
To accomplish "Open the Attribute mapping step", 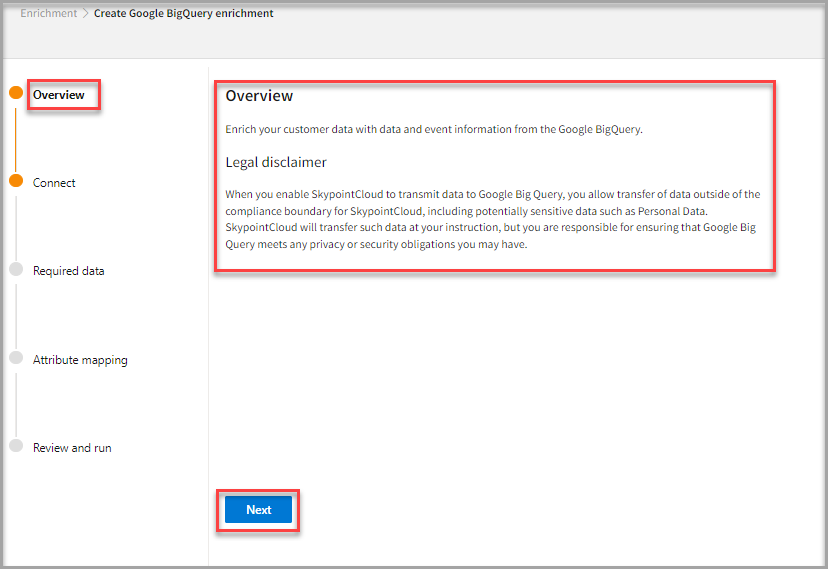I will point(80,359).
